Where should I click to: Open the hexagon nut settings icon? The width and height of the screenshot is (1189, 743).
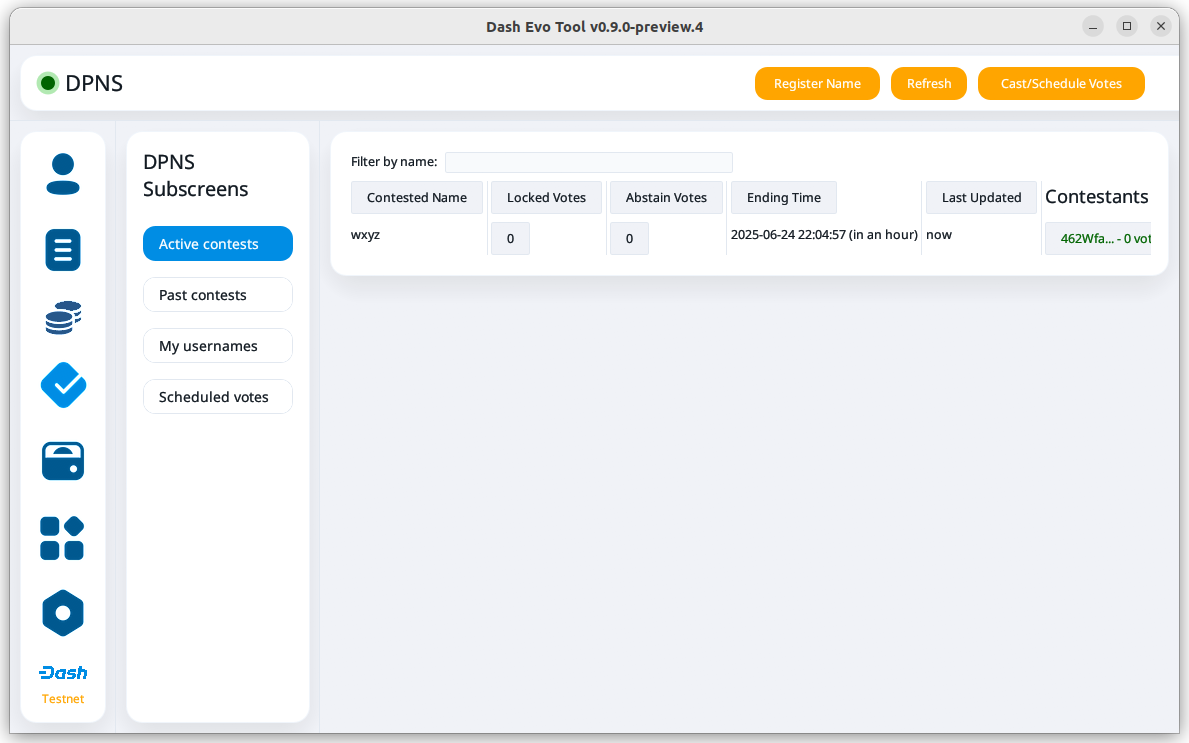(63, 613)
